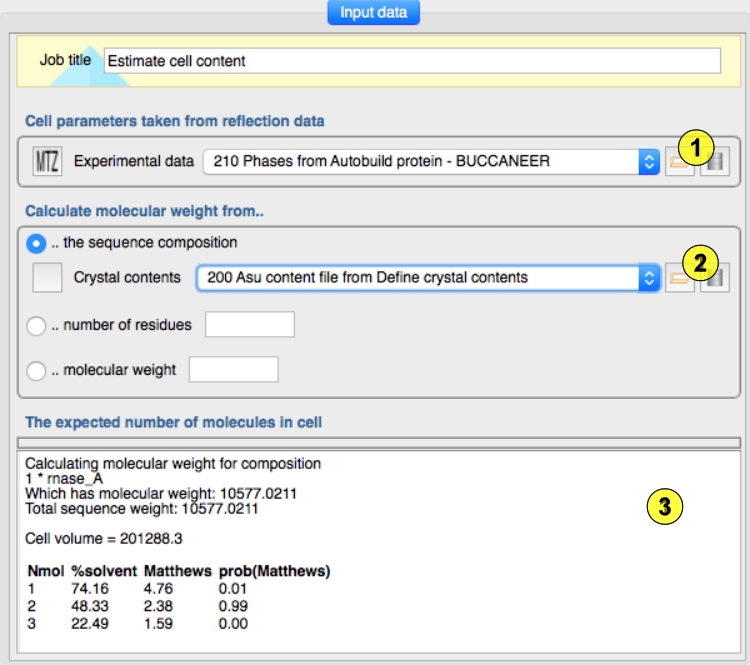The height and width of the screenshot is (665, 750).
Task: Click the molecular weight input box
Action: [233, 370]
